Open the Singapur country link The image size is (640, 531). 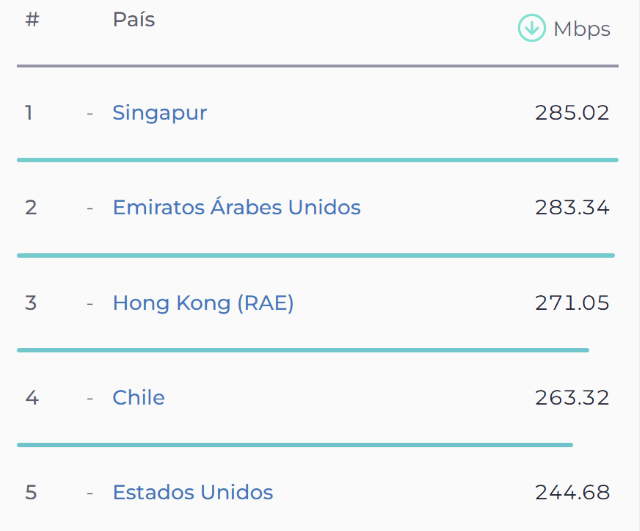tap(160, 113)
